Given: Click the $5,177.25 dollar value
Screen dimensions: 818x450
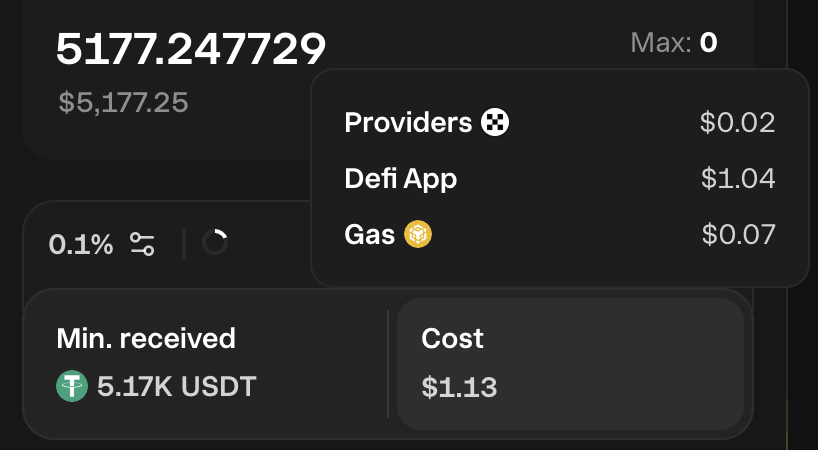Looking at the screenshot, I should [122, 101].
